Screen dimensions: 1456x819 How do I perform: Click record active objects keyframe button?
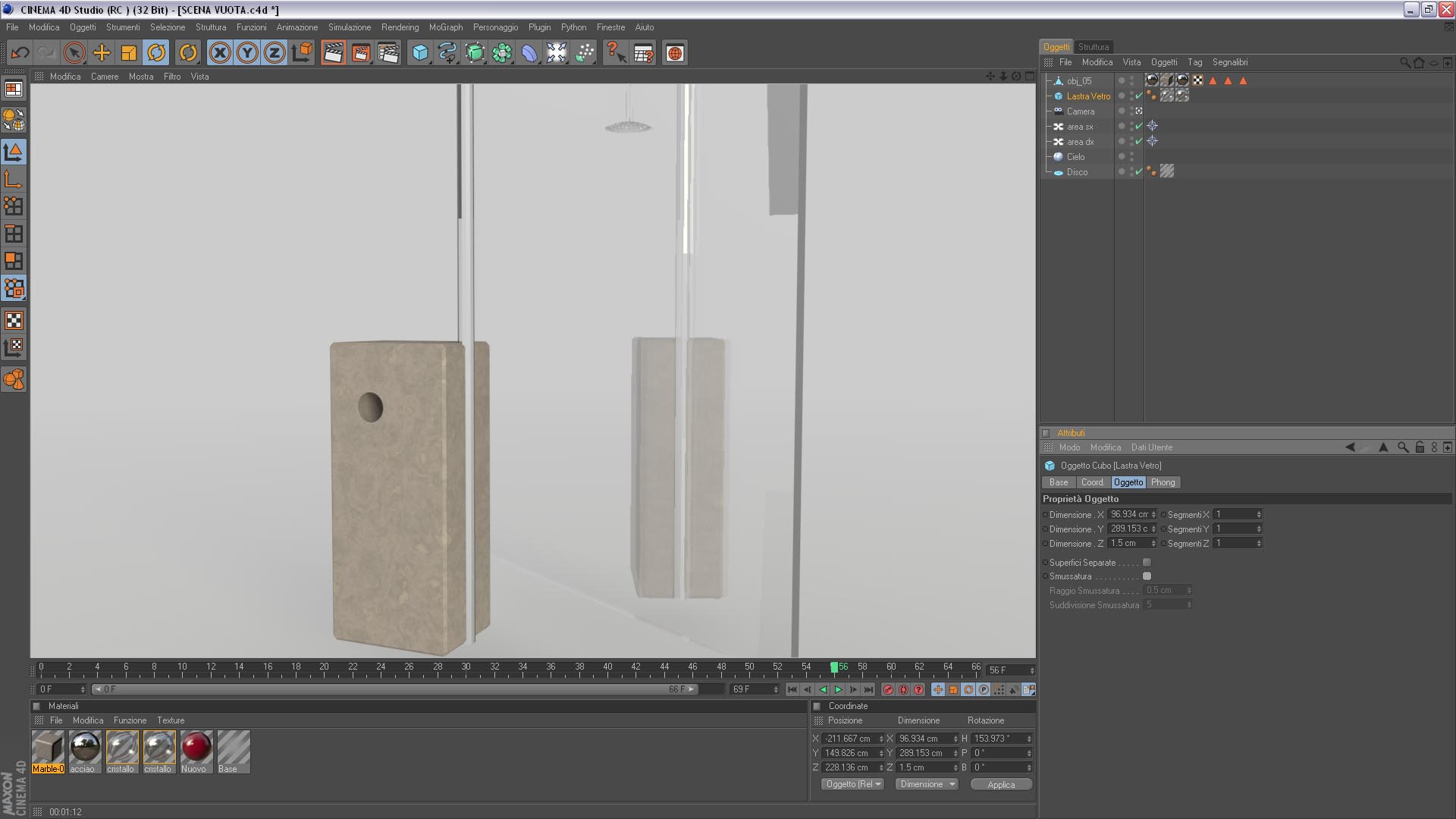click(x=888, y=689)
